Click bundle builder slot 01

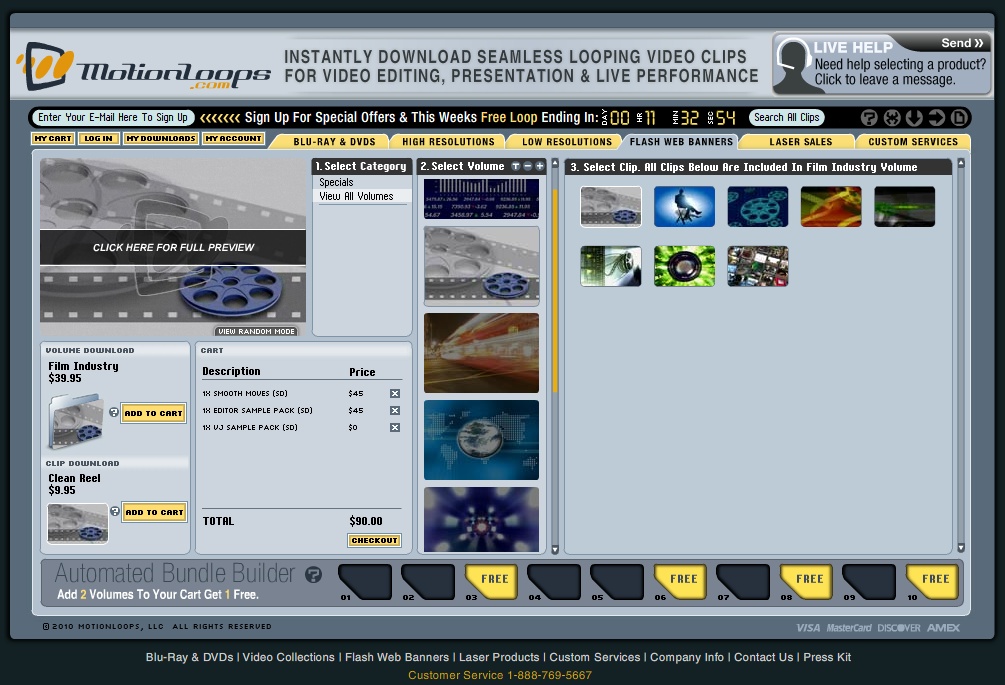tap(365, 582)
